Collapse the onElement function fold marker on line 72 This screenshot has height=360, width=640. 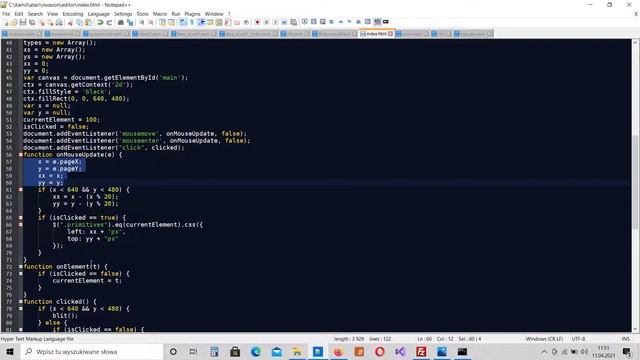21,267
